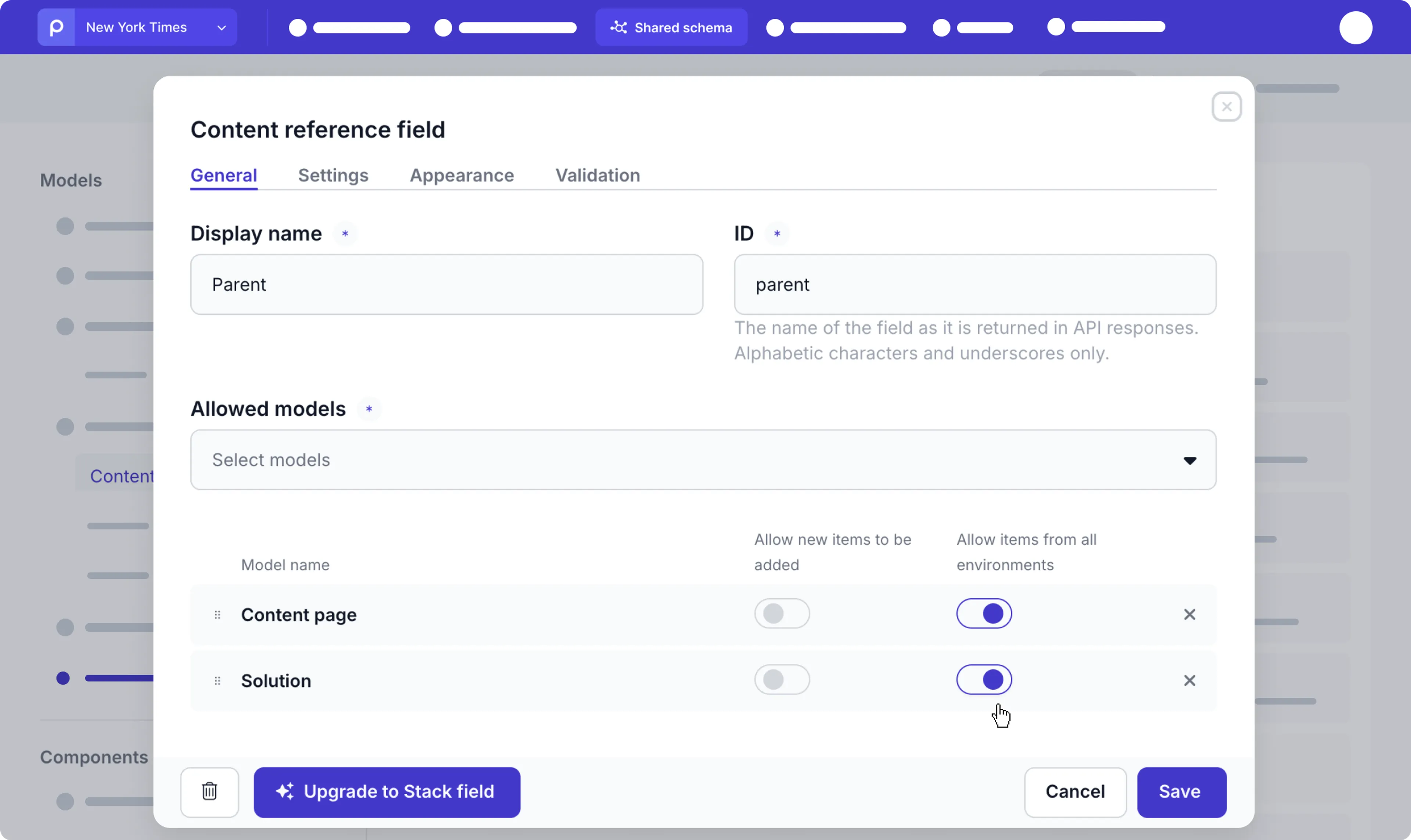This screenshot has height=840, width=1411.
Task: Remove the Content page model row
Action: pos(1189,614)
